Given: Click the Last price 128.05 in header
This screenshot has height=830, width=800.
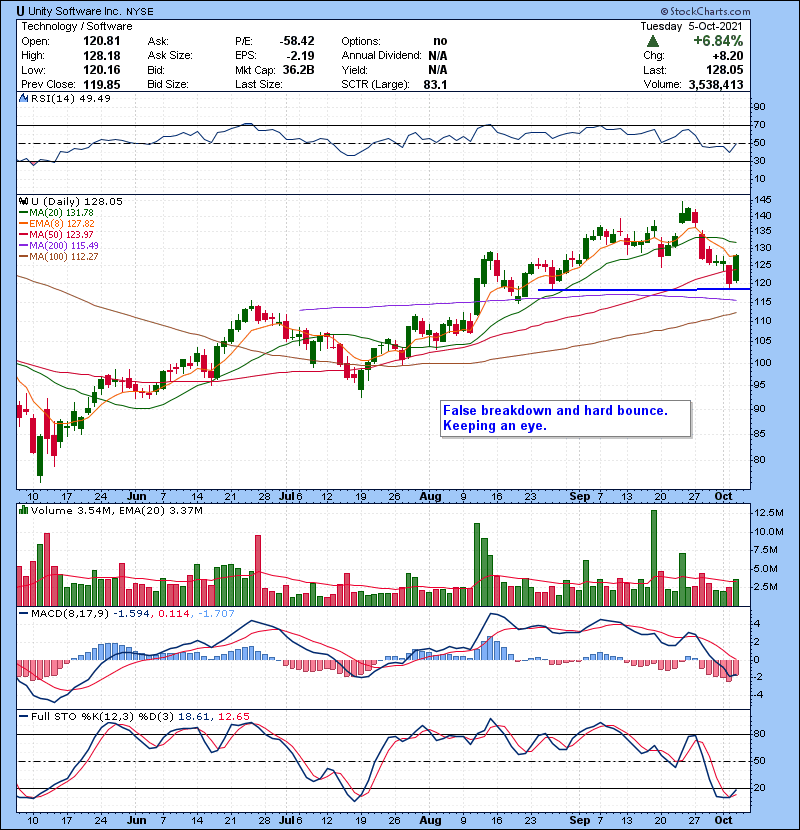Looking at the screenshot, I should point(725,70).
